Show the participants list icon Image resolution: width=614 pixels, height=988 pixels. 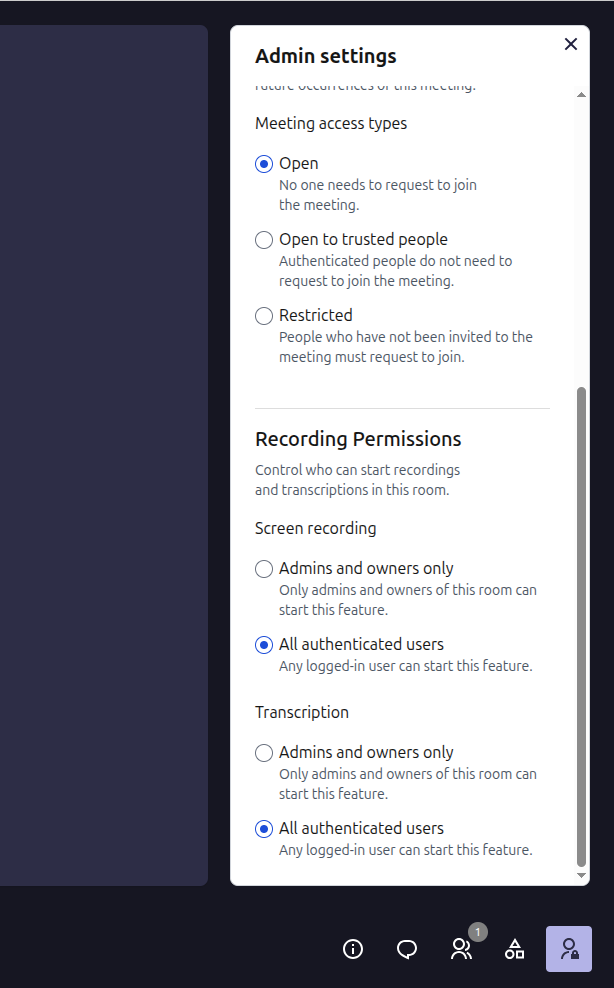coord(461,949)
